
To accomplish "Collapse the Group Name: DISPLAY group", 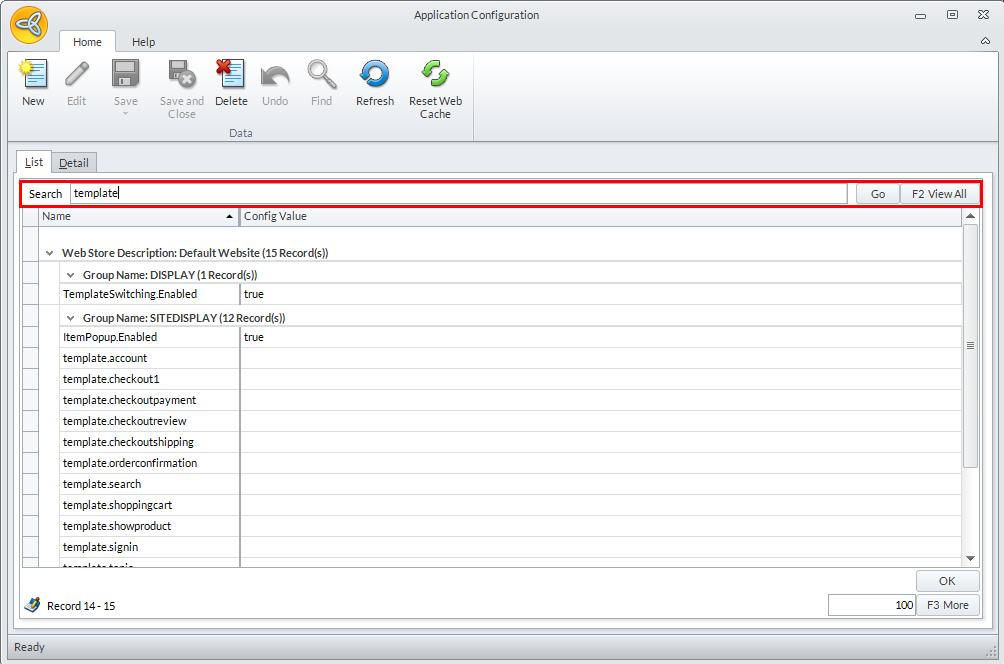I will [x=70, y=275].
